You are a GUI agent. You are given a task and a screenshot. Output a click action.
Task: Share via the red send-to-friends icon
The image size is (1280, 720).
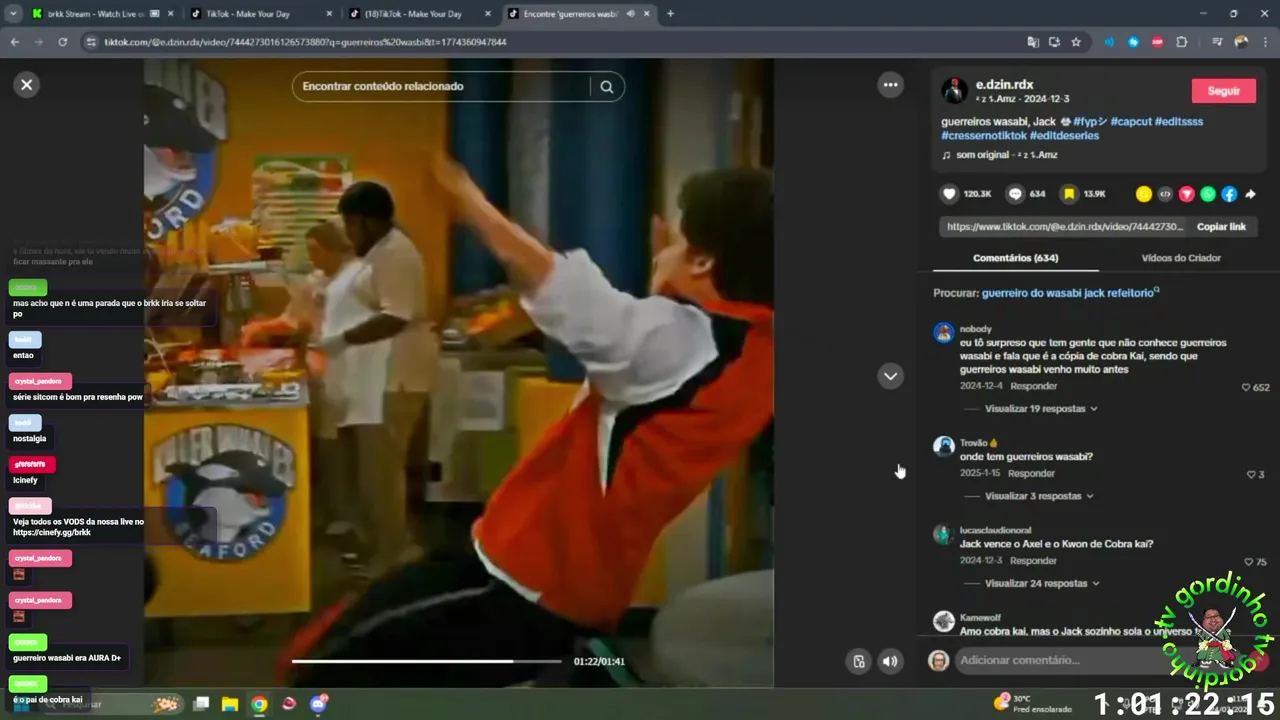(x=1187, y=194)
